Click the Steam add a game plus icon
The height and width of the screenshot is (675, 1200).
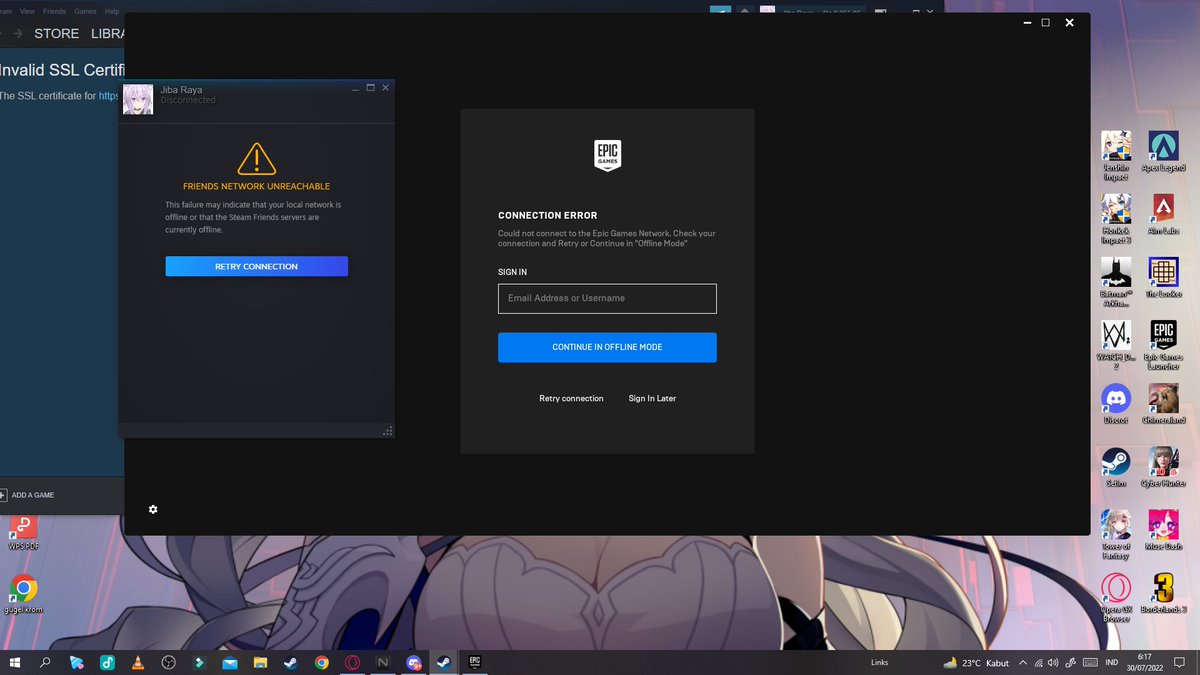pyautogui.click(x=3, y=495)
